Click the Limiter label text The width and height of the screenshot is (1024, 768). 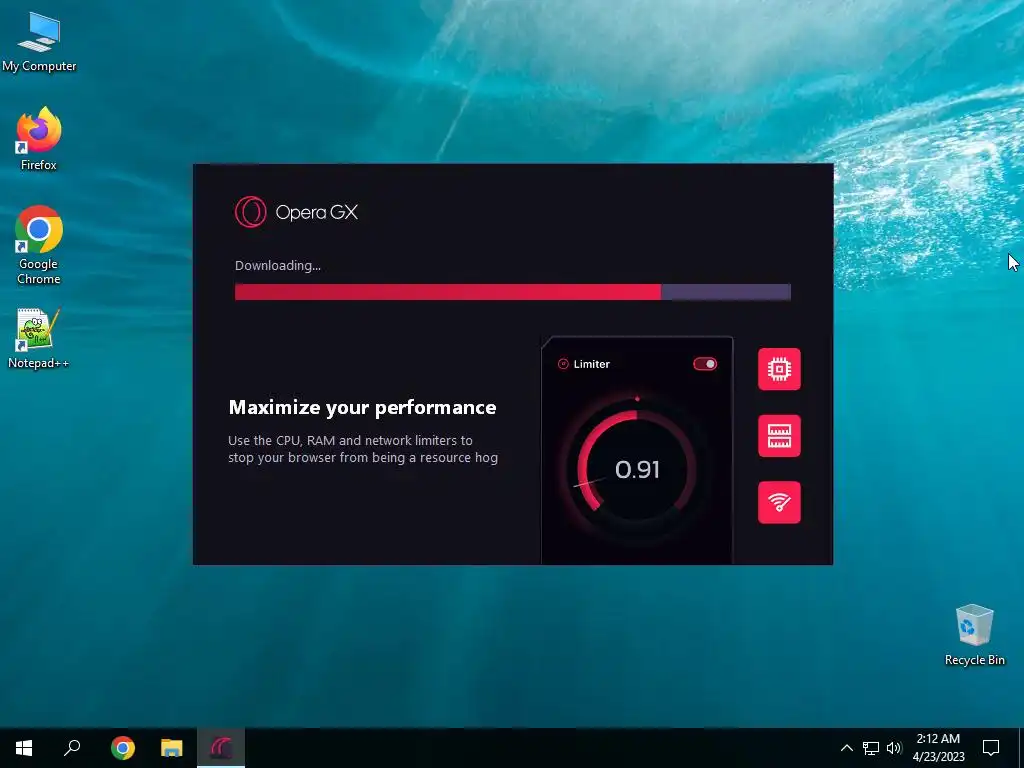[x=592, y=364]
